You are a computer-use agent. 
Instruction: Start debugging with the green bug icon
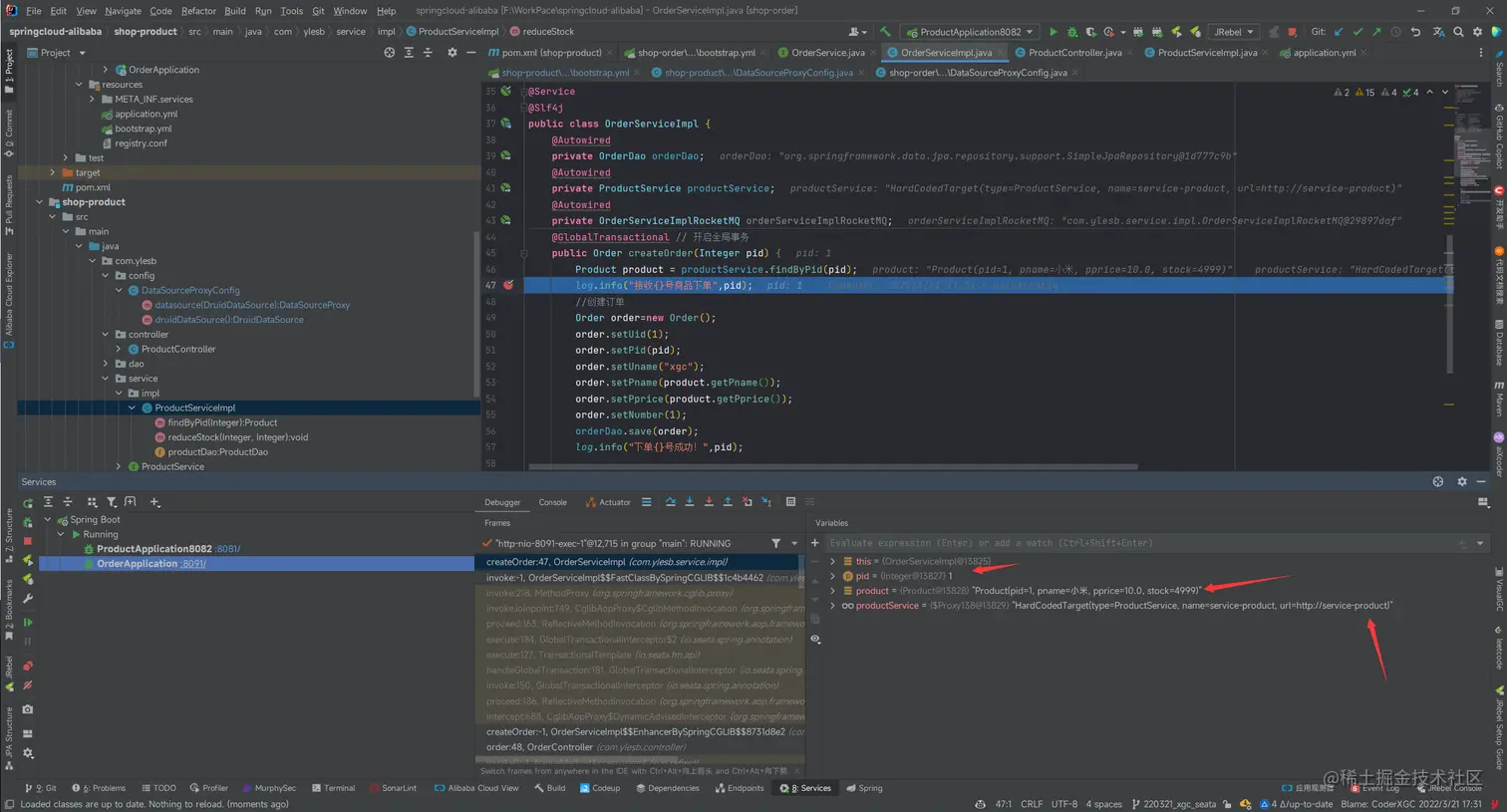[1072, 32]
